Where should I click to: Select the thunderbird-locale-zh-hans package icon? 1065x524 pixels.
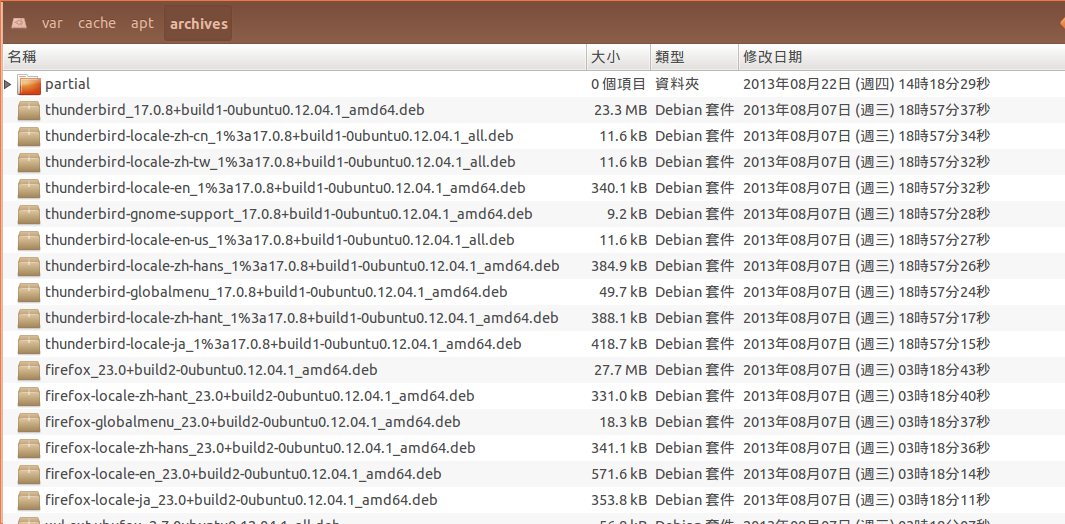click(x=29, y=266)
